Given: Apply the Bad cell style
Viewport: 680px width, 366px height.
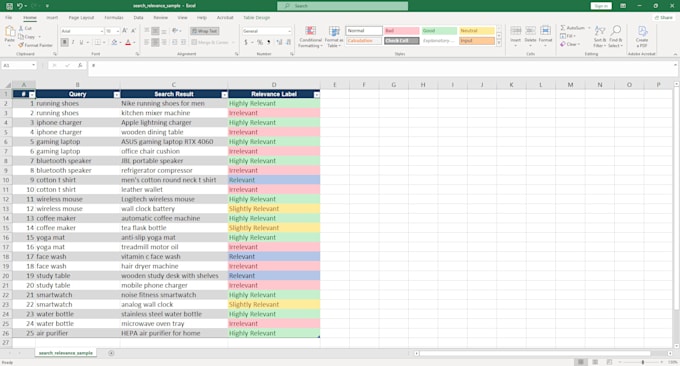Looking at the screenshot, I should click(402, 31).
